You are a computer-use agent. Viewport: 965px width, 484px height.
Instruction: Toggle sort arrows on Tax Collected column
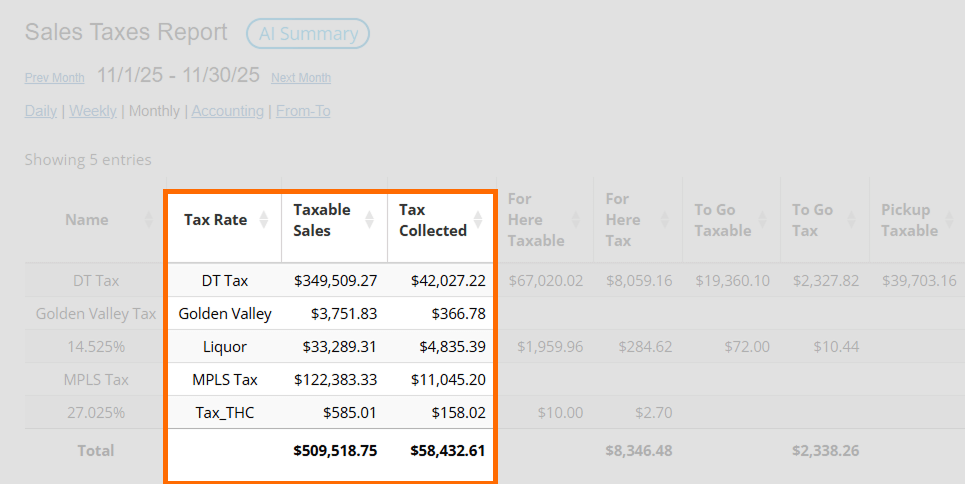pyautogui.click(x=478, y=220)
